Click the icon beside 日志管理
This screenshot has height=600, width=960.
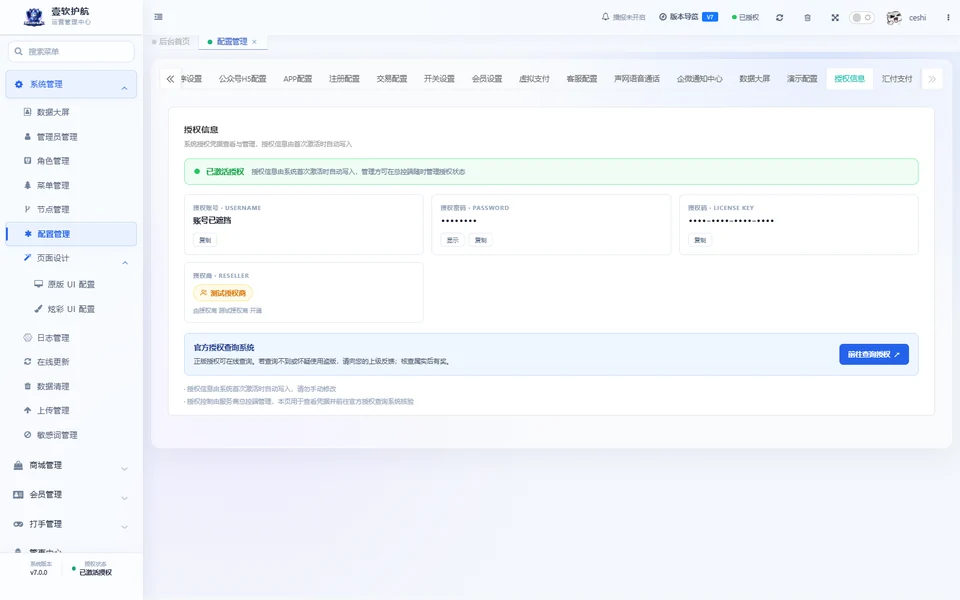pyautogui.click(x=27, y=337)
